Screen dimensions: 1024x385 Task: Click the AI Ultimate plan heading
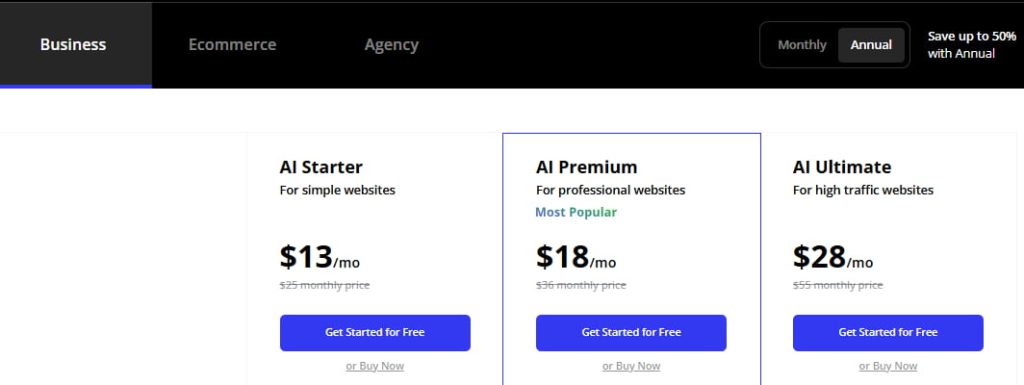click(842, 167)
